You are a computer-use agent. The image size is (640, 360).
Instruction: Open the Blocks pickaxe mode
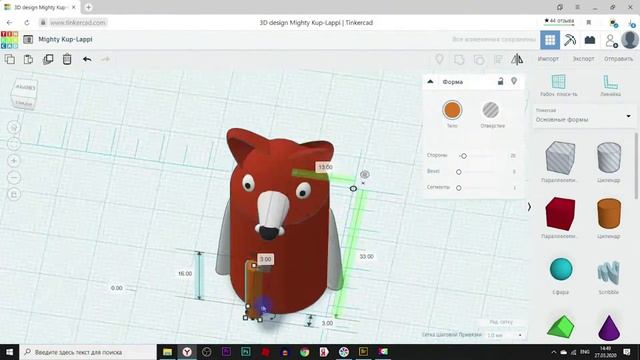(570, 40)
